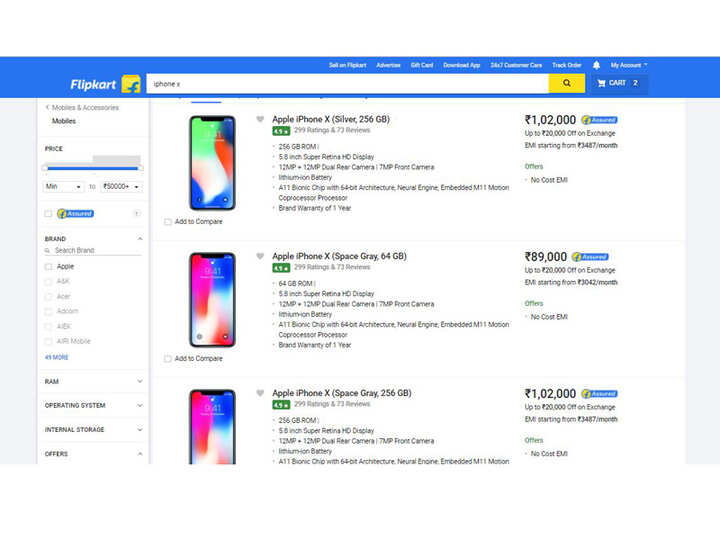This screenshot has height=540, width=720.
Task: Click Track Order in top bar
Action: pos(567,65)
